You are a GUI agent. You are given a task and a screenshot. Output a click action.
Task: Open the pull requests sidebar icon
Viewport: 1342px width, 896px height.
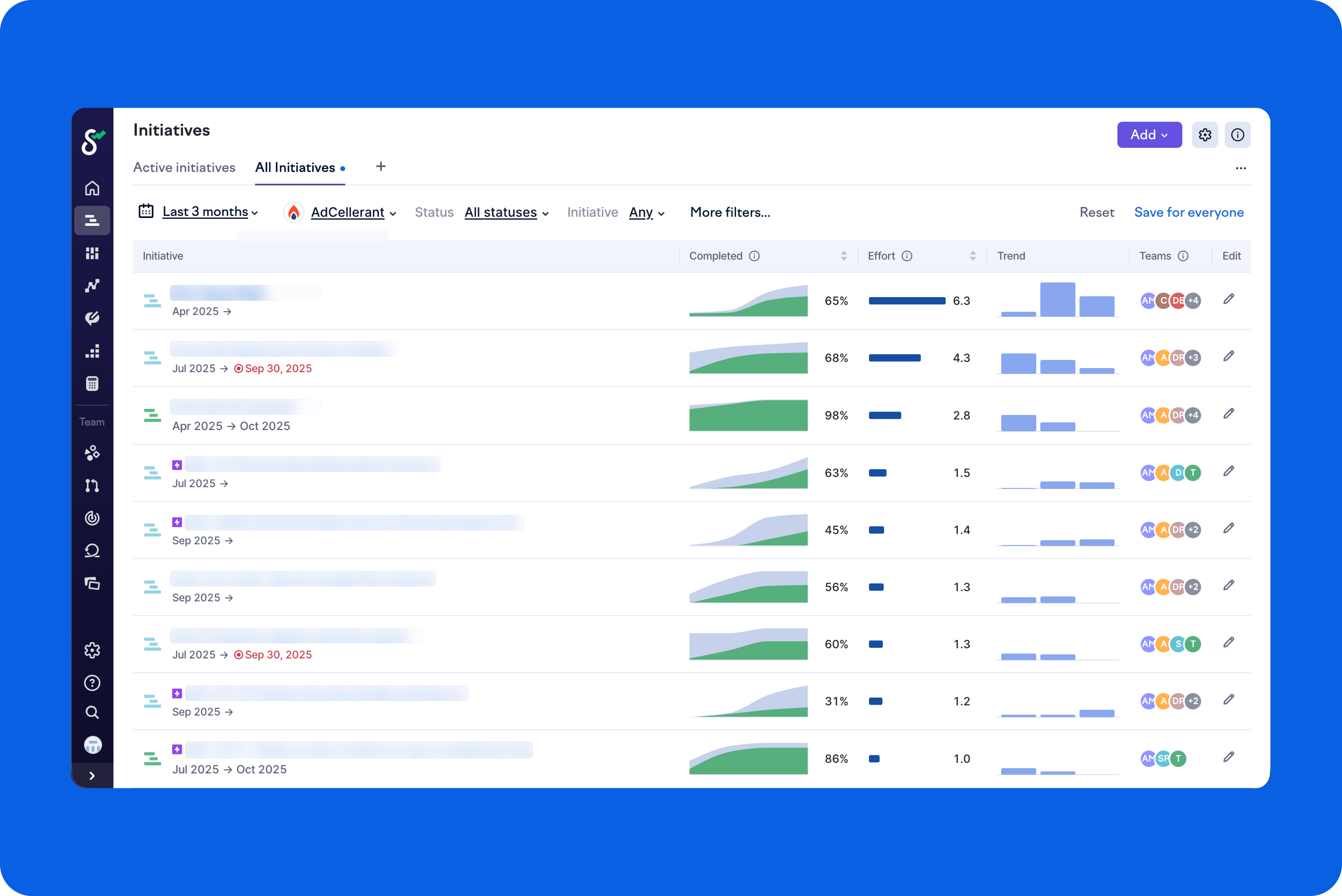(x=92, y=486)
